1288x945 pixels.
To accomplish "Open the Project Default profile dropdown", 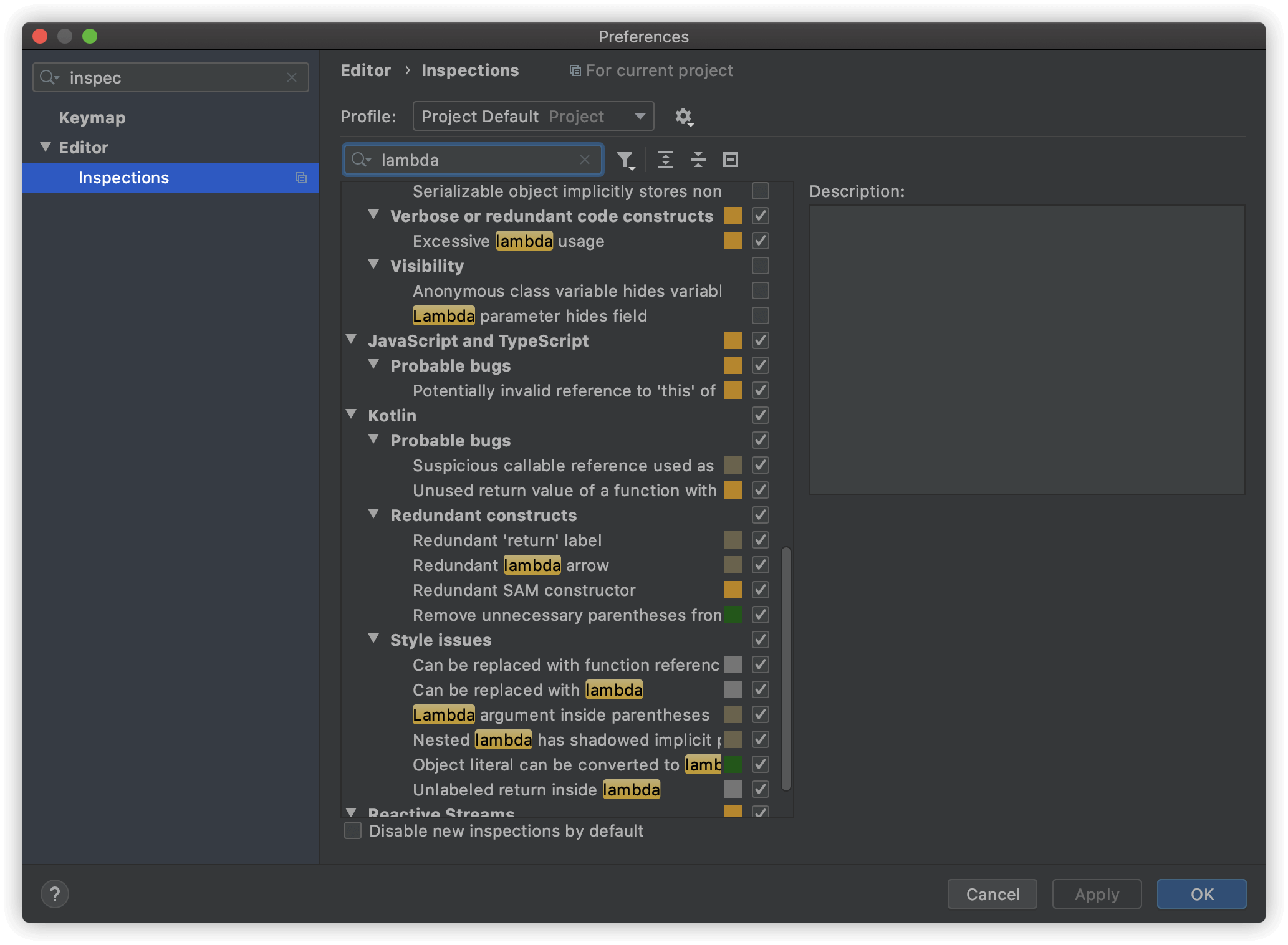I will (533, 117).
